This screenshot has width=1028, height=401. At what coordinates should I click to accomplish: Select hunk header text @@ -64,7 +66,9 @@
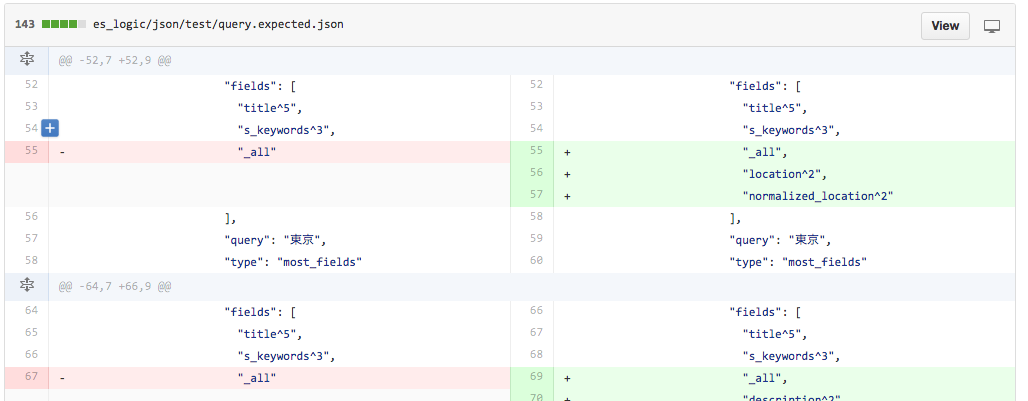point(115,286)
